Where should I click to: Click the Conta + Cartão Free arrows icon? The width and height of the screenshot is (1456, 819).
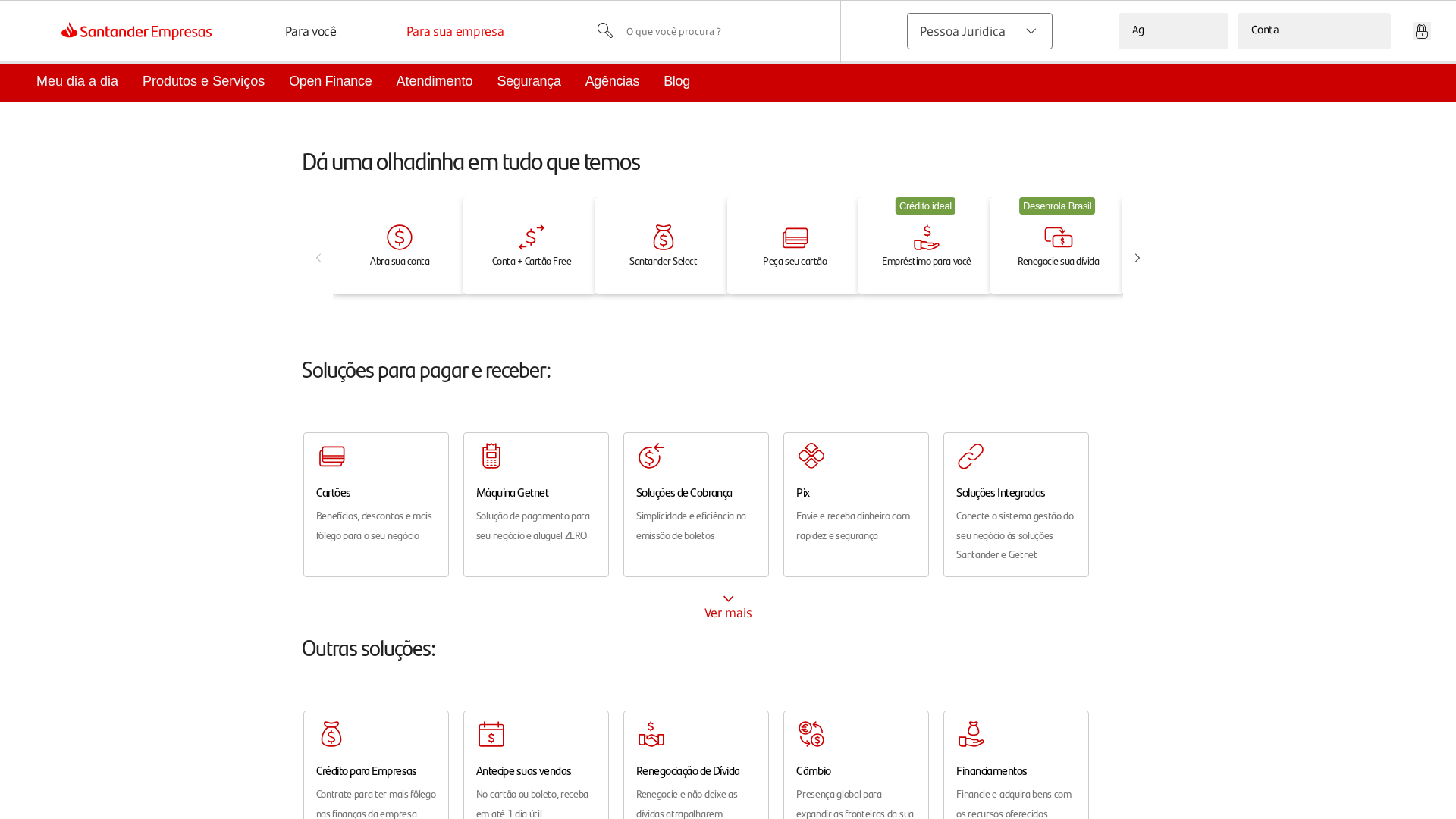(532, 237)
